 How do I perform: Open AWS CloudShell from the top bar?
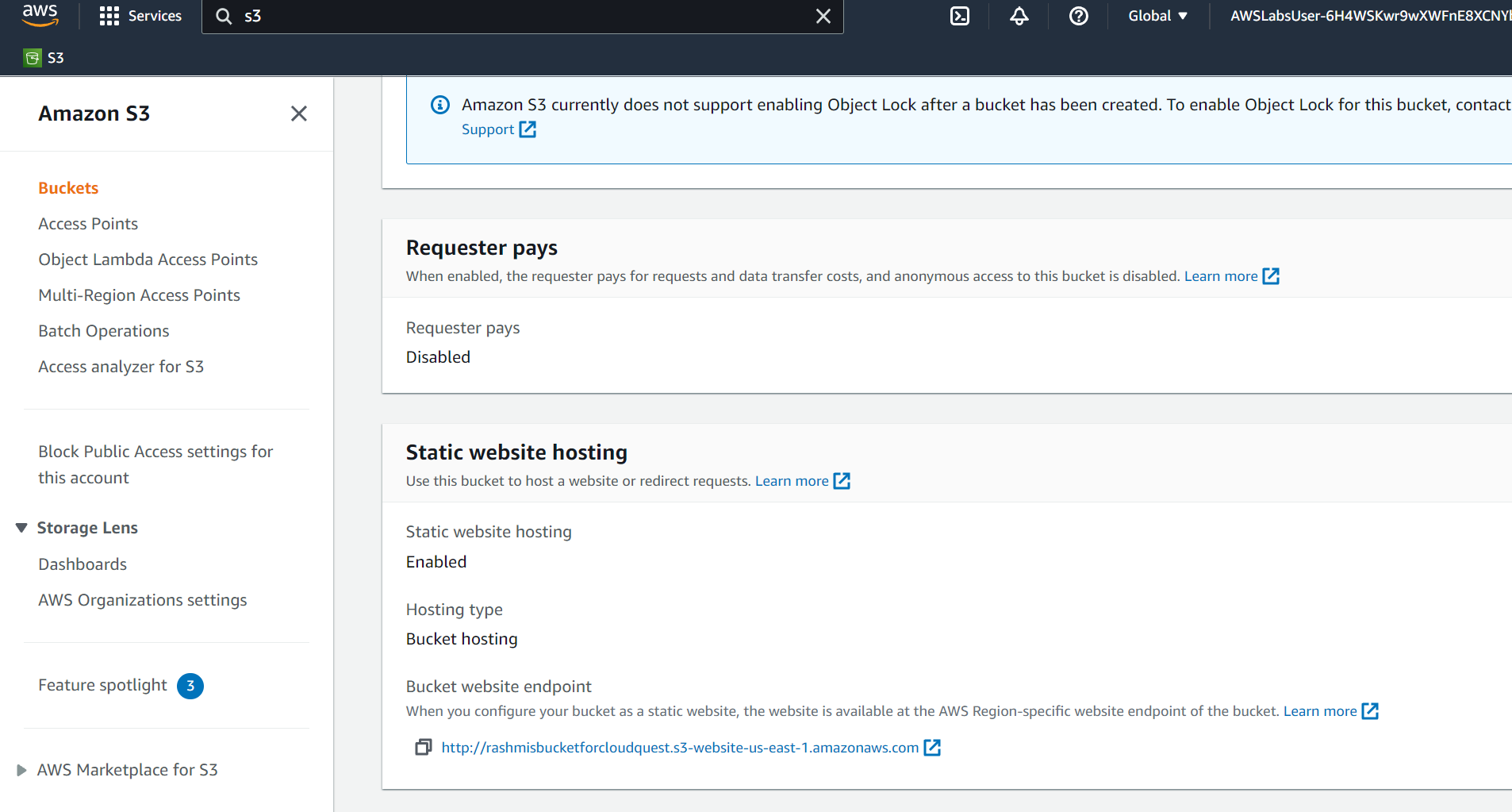[959, 16]
